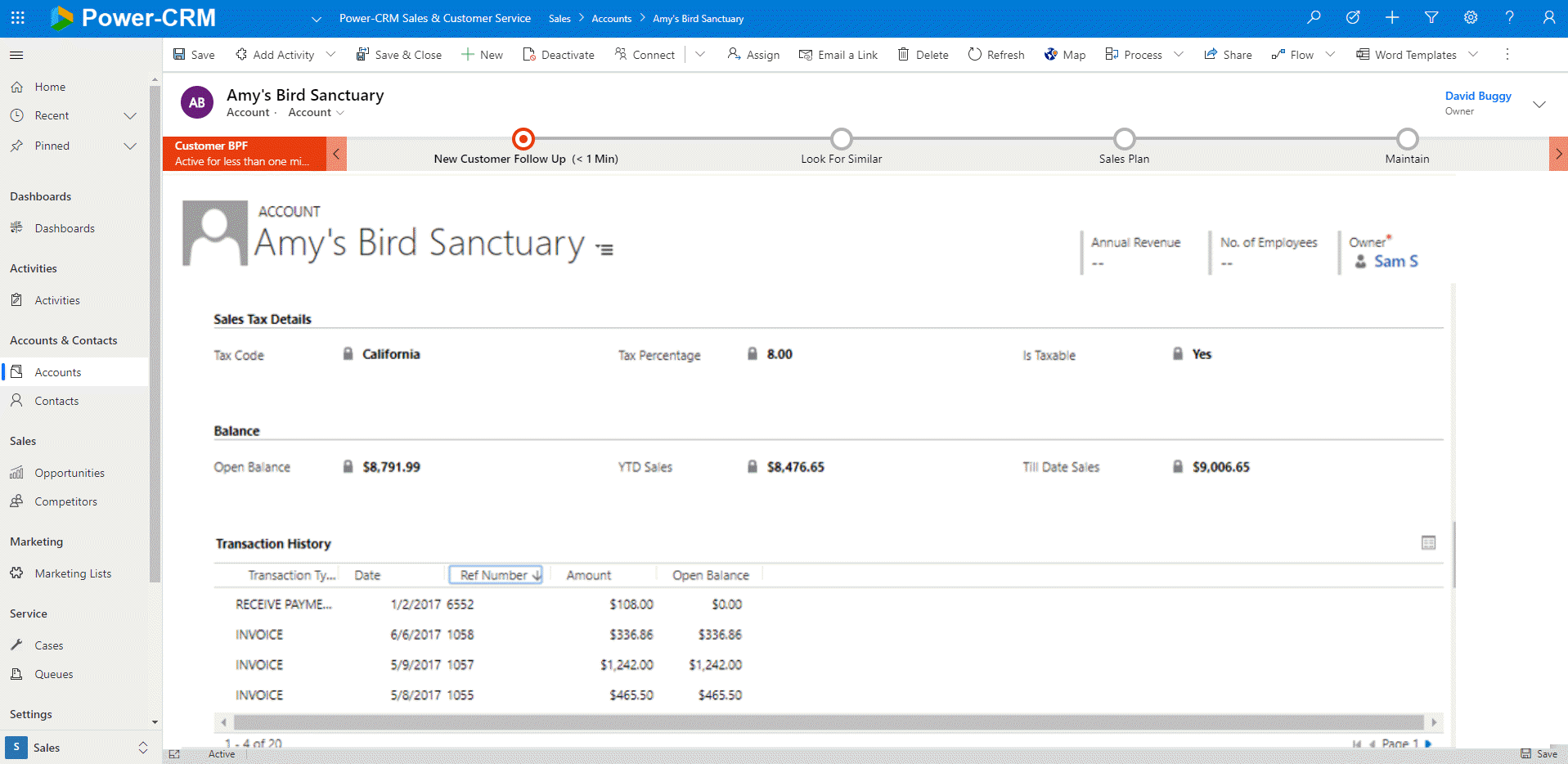Open the Word Templates dropdown arrow

pyautogui.click(x=1473, y=55)
